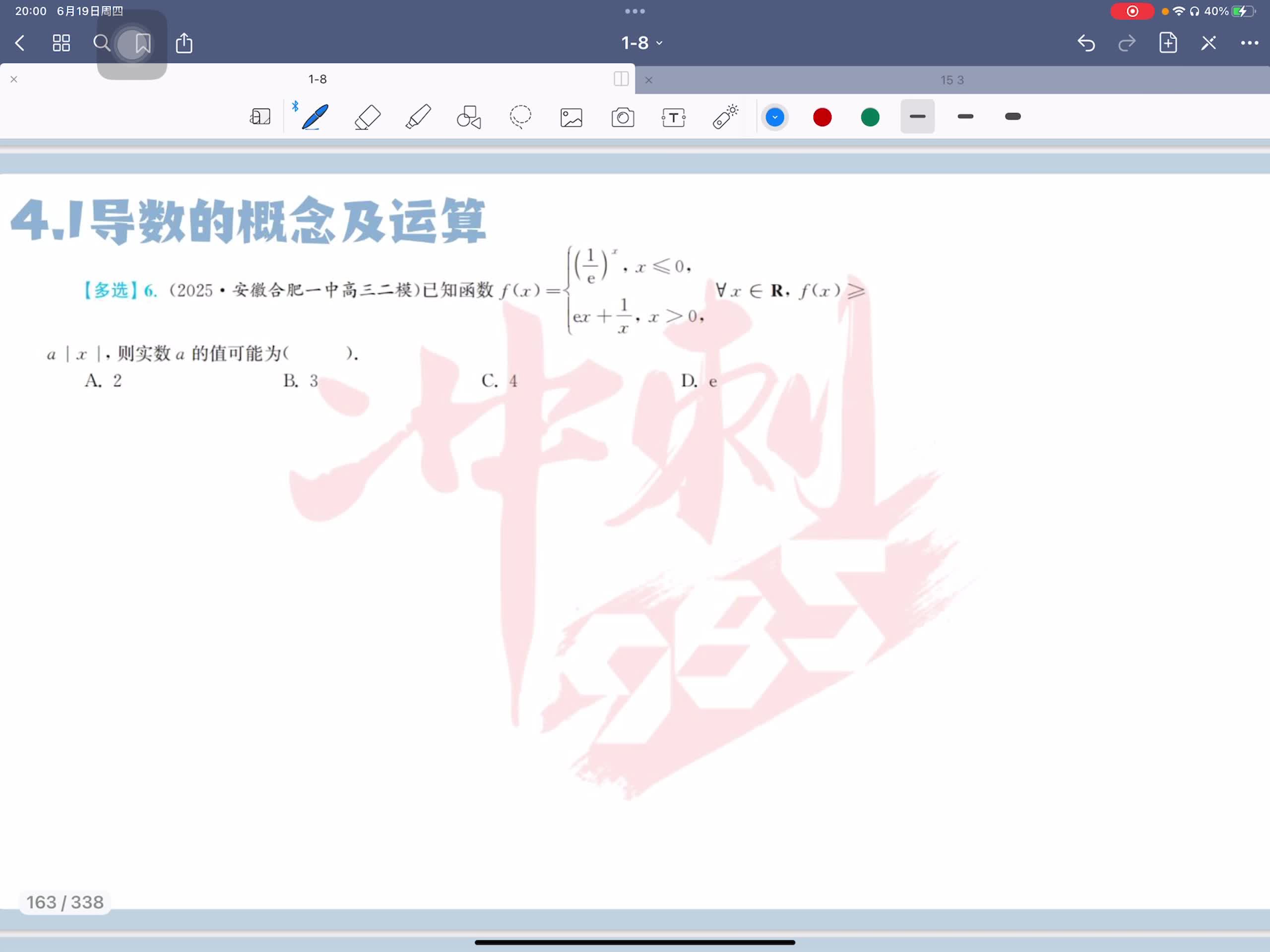Select the Pen tool
This screenshot has height=952, width=1270.
coord(315,117)
